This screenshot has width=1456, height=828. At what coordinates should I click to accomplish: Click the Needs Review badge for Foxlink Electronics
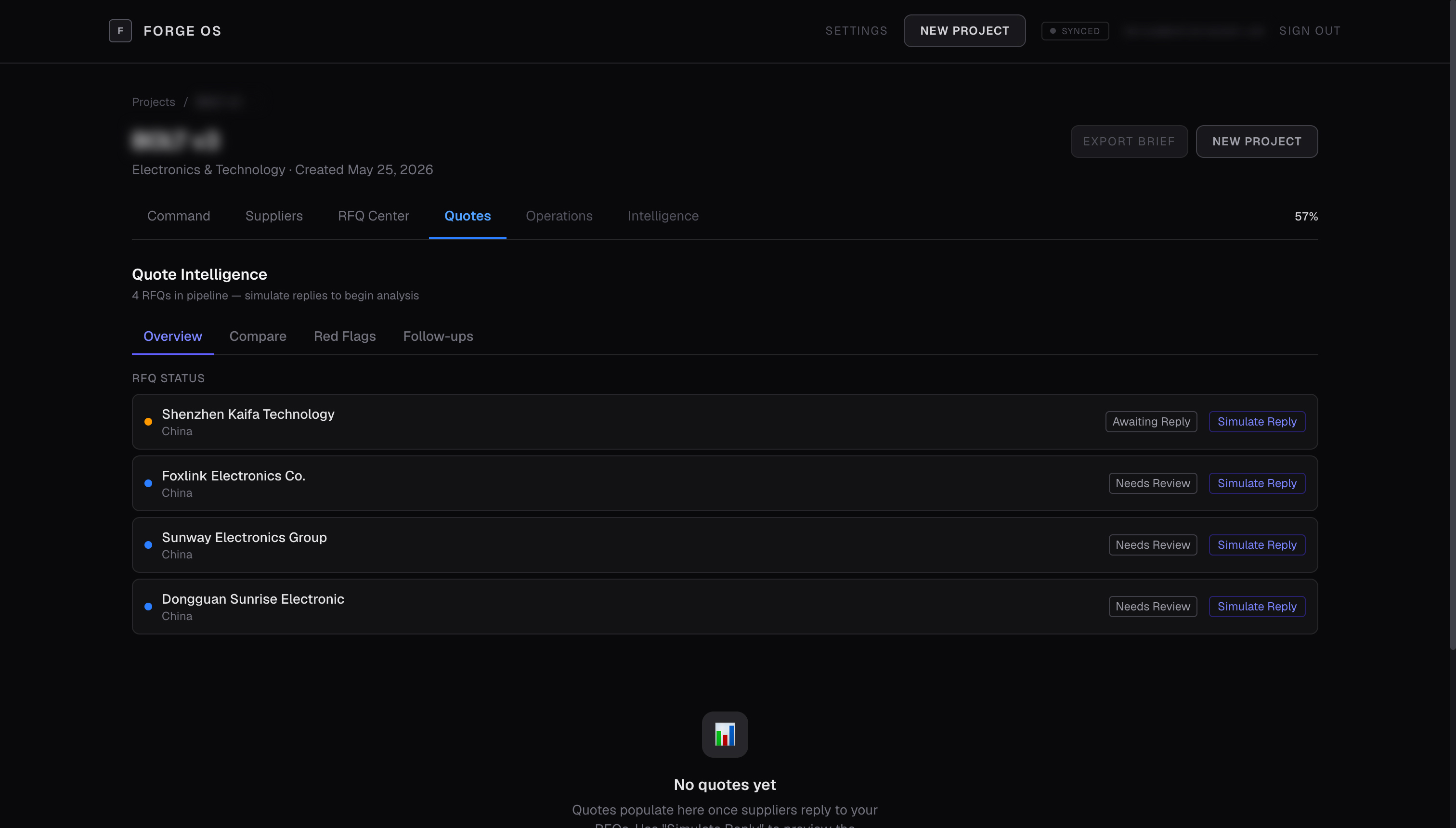[1153, 483]
